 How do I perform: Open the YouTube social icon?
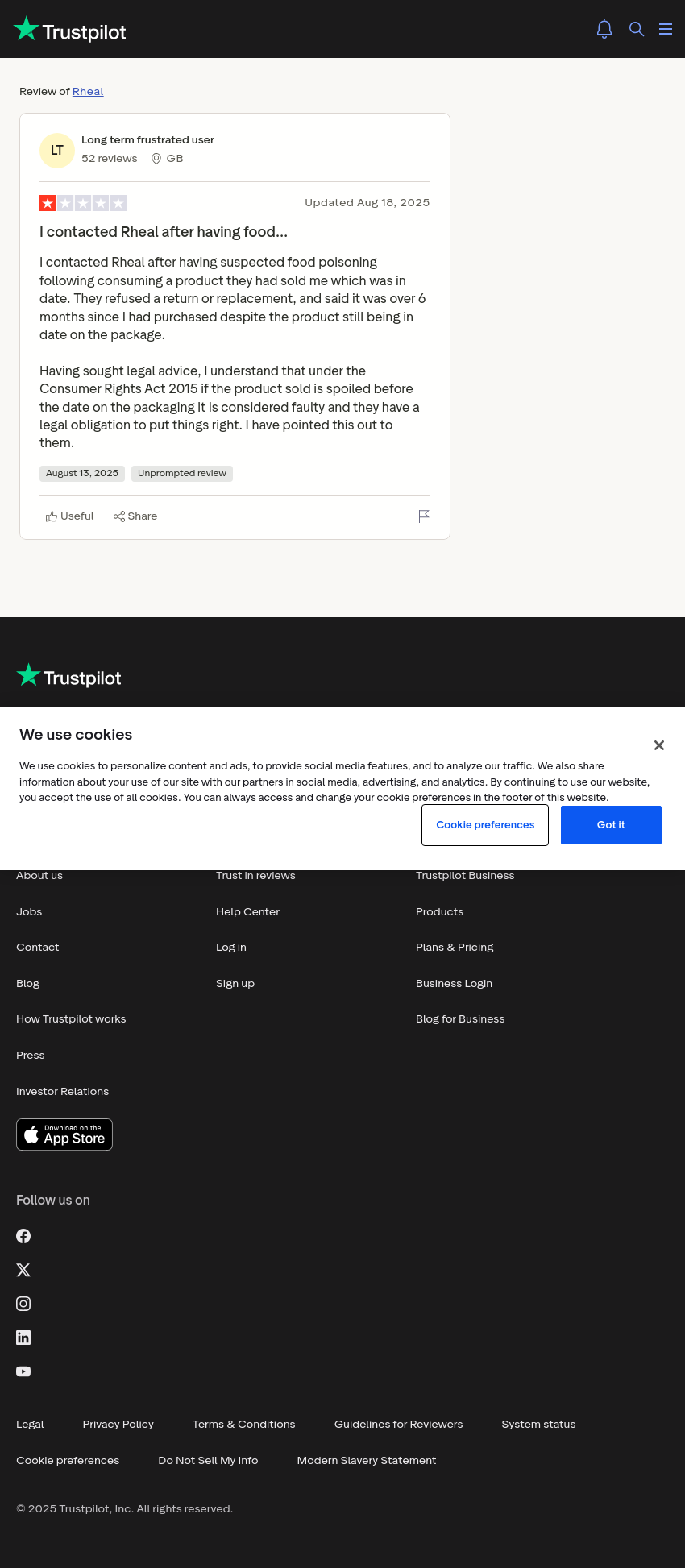(x=23, y=1371)
